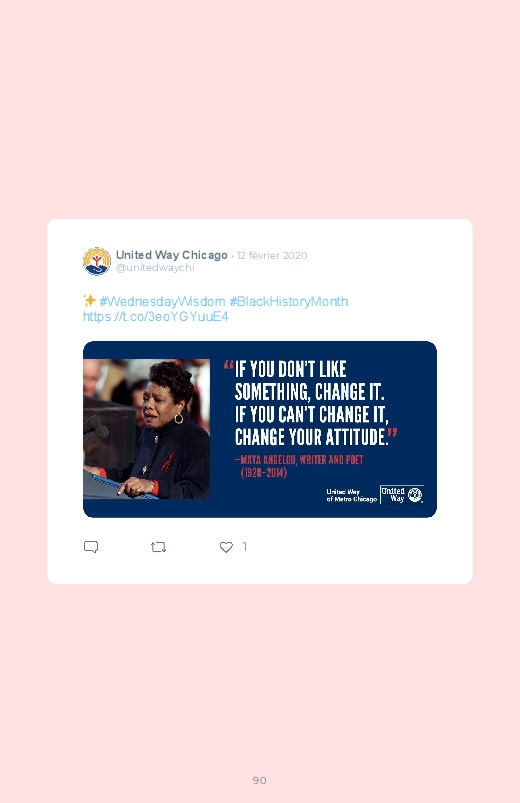
Task: Click the retweet arrows icon
Action: 159,547
